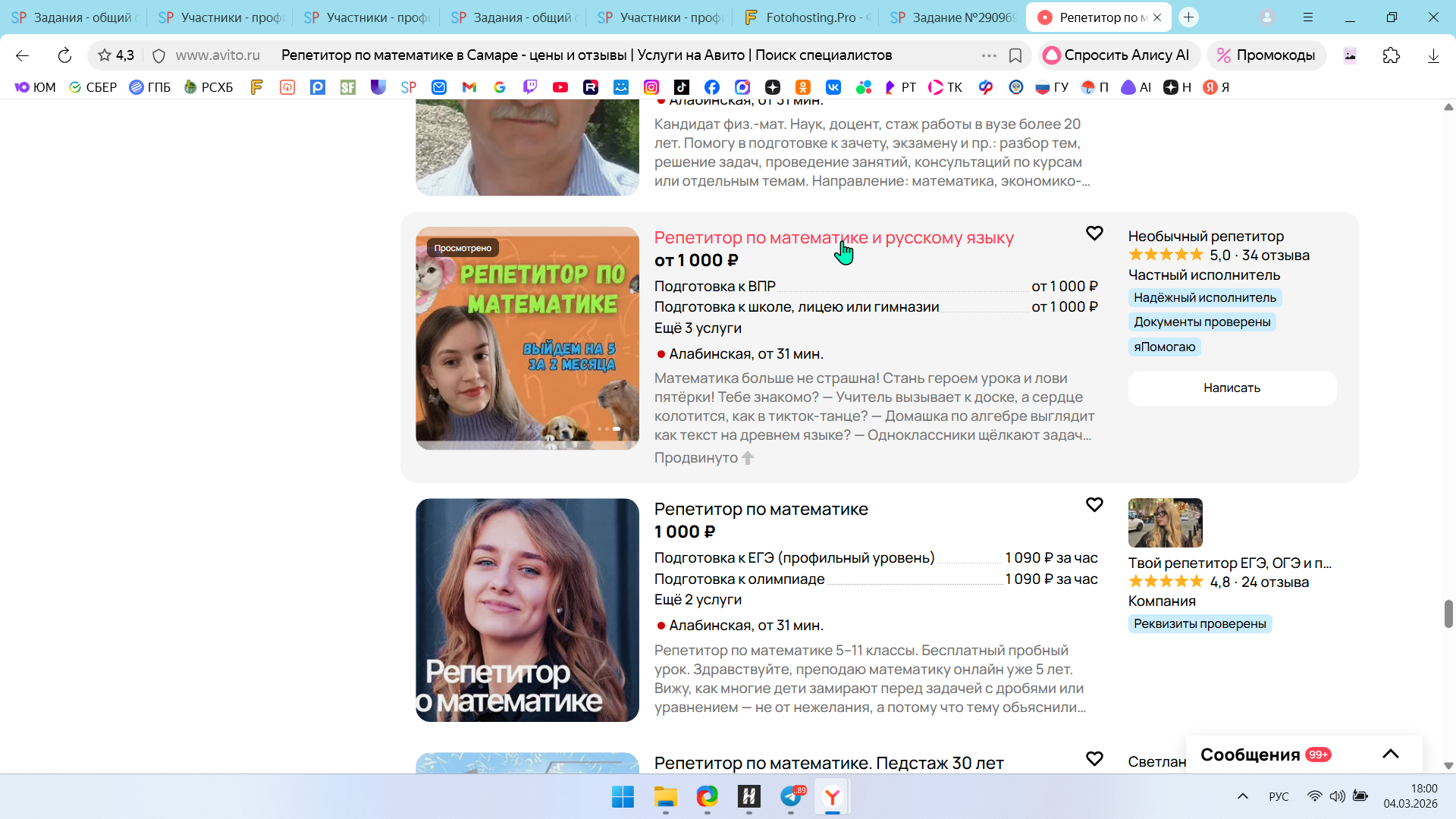Show hidden system tray icons
Viewport: 1456px width, 819px height.
pos(1242,796)
